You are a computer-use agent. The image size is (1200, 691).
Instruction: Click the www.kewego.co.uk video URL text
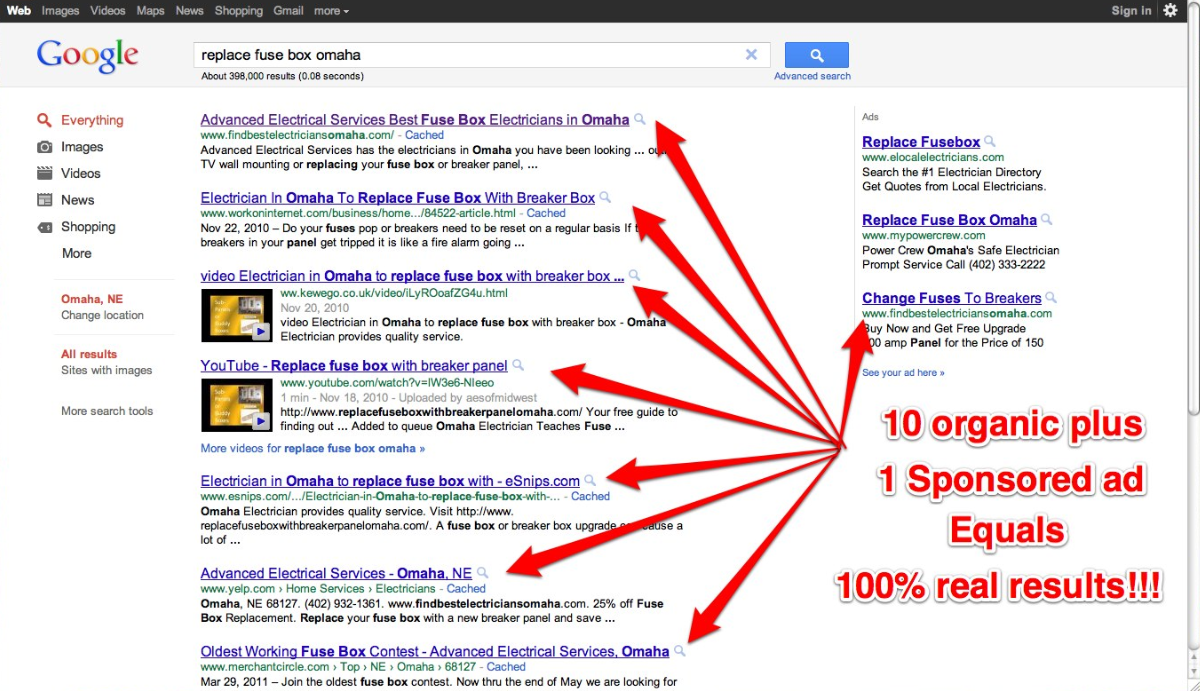point(394,293)
